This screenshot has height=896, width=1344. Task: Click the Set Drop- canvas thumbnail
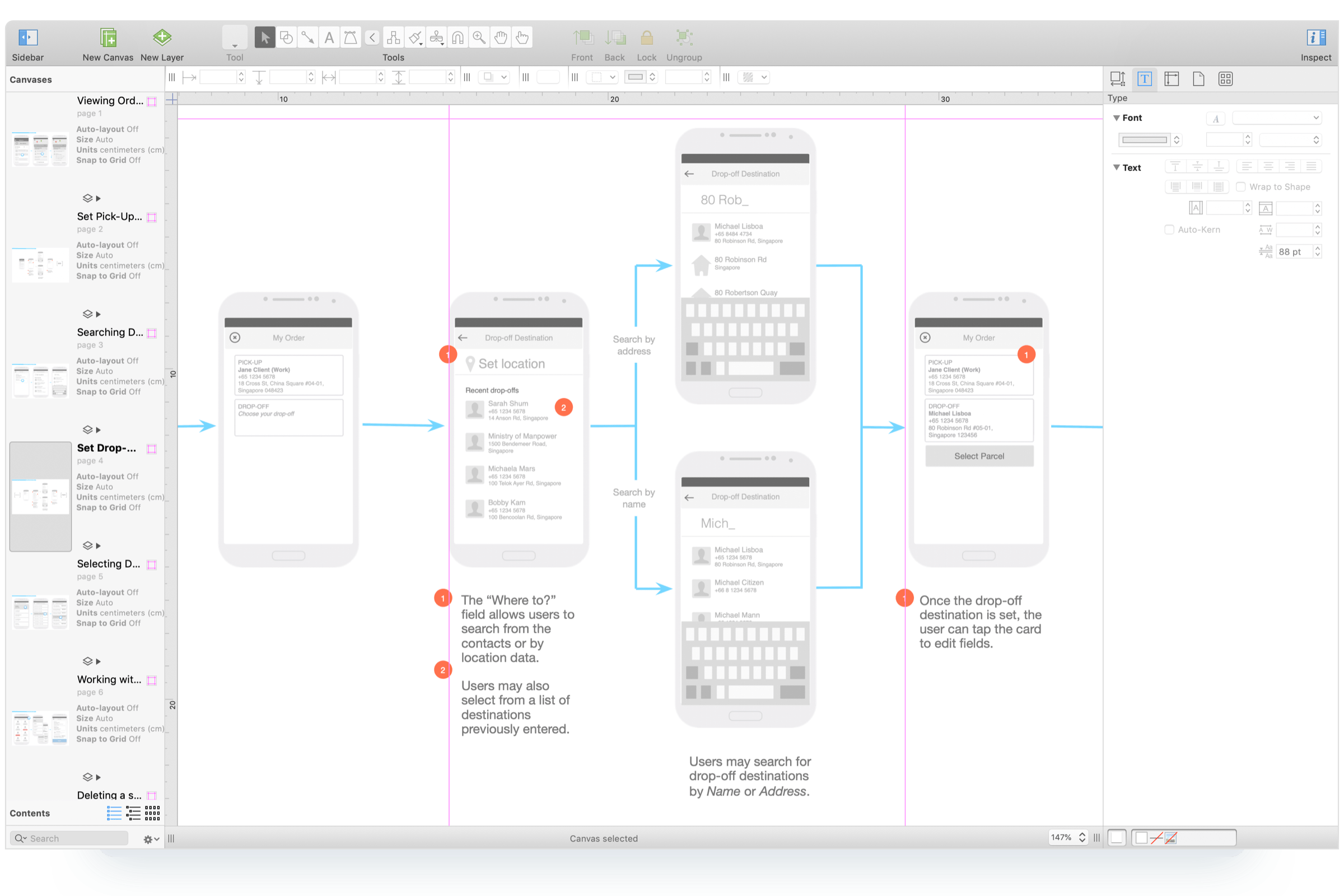(40, 497)
